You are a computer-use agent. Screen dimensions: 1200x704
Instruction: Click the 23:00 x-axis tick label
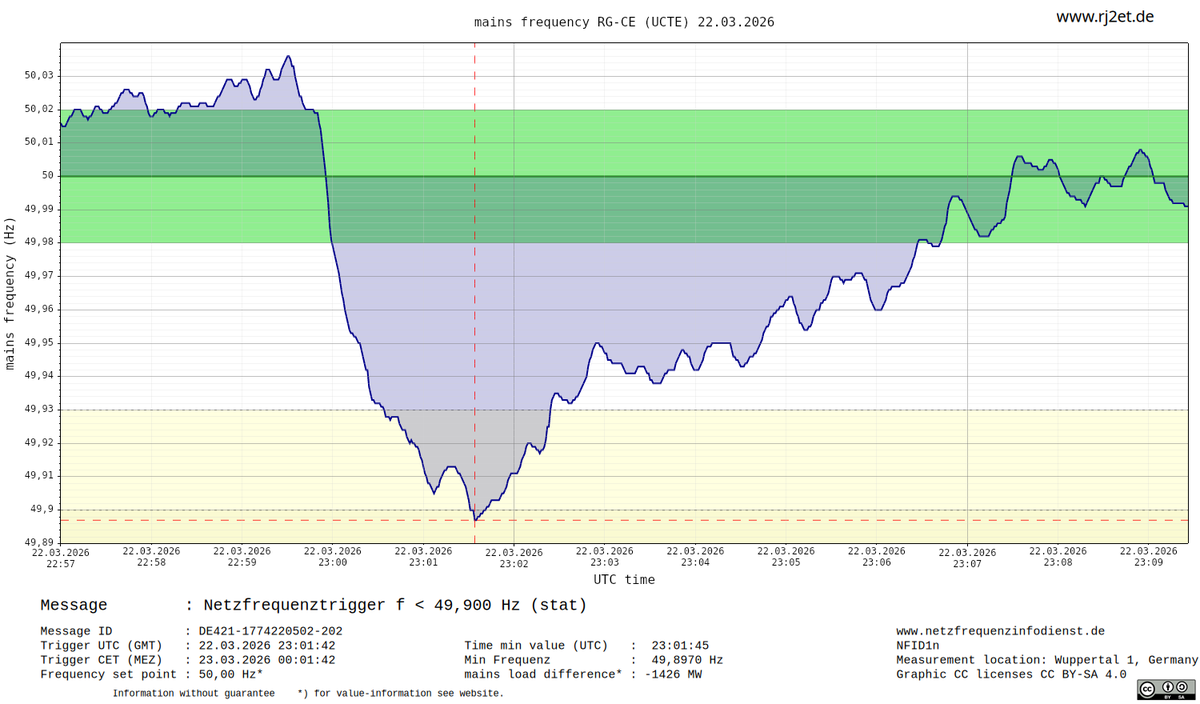click(332, 557)
